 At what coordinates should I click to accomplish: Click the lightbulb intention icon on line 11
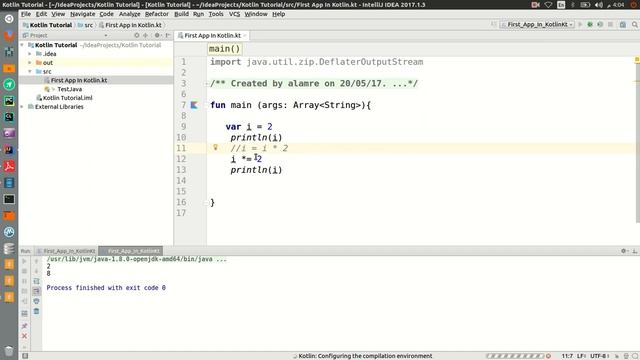coord(216,147)
